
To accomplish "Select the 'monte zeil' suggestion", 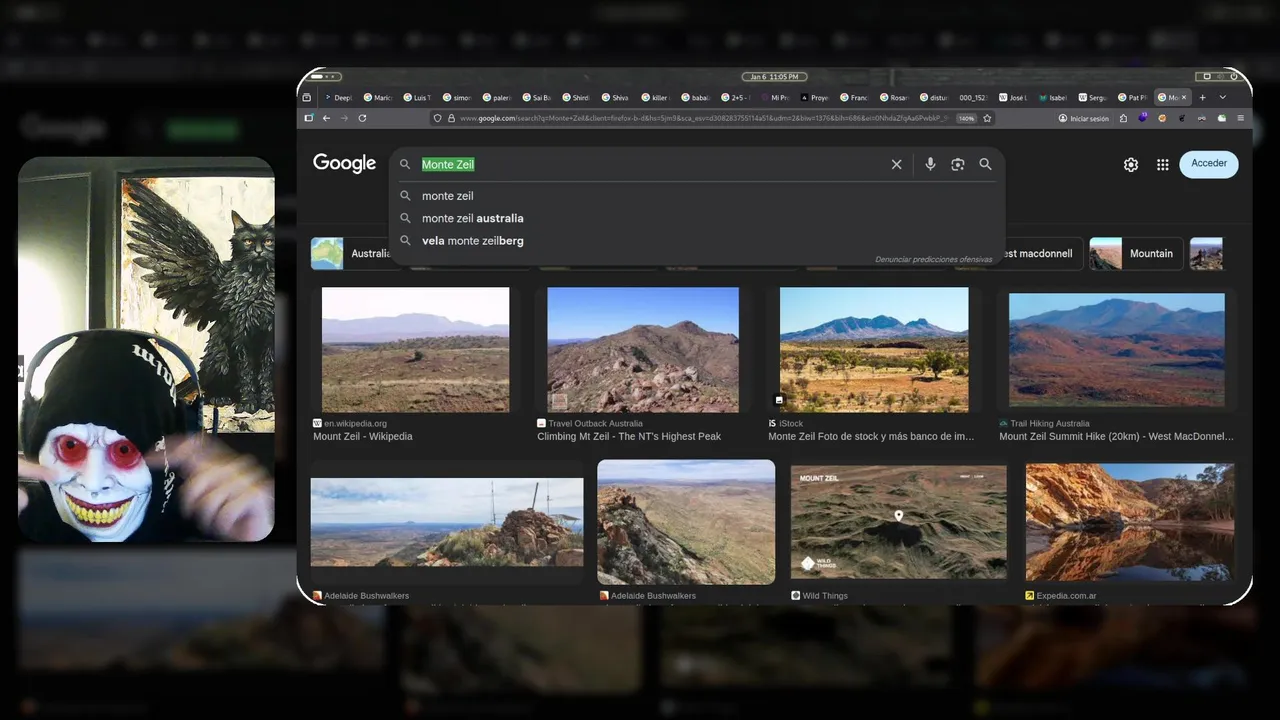I will 696,196.
